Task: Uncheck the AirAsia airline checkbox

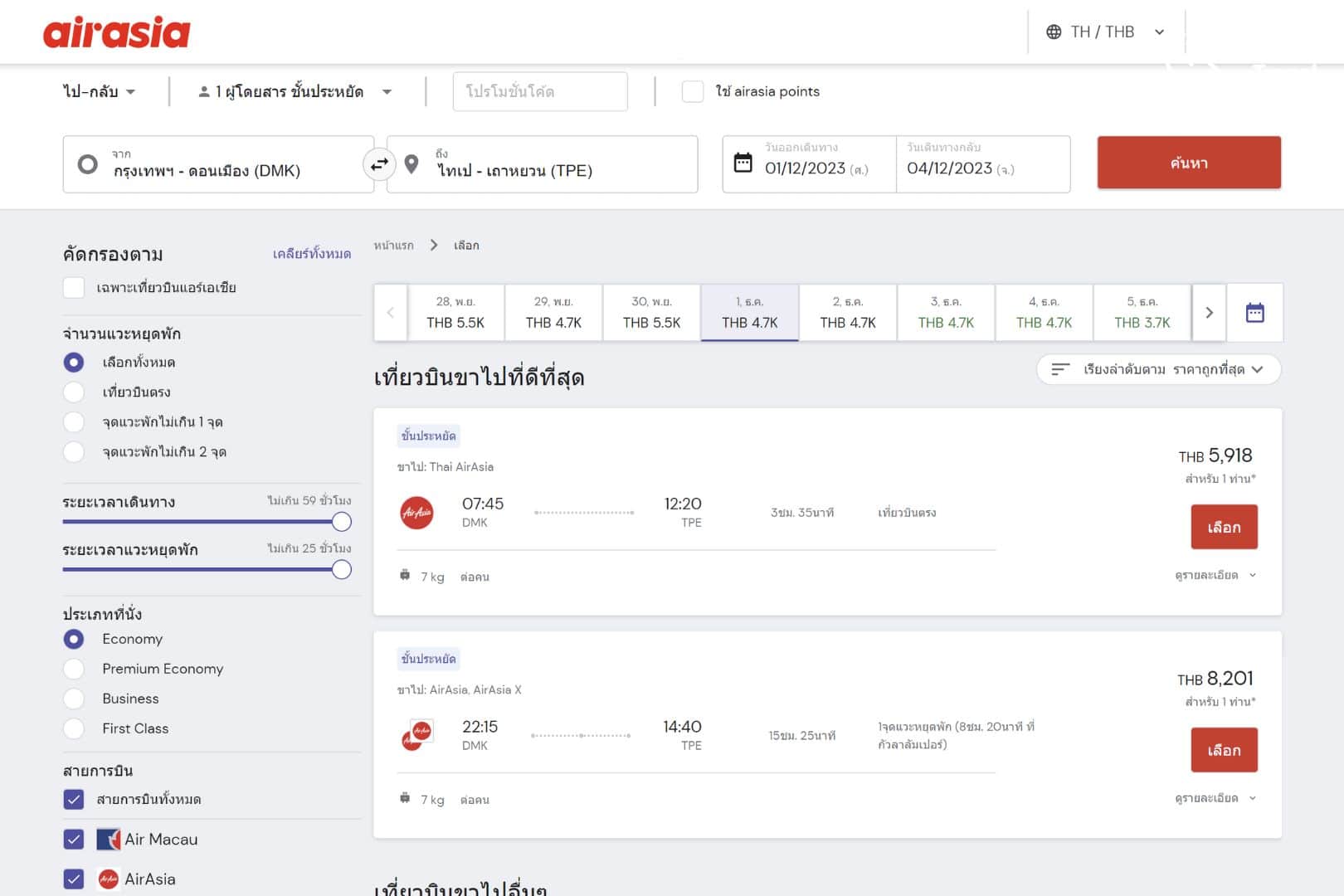Action: pyautogui.click(x=74, y=879)
